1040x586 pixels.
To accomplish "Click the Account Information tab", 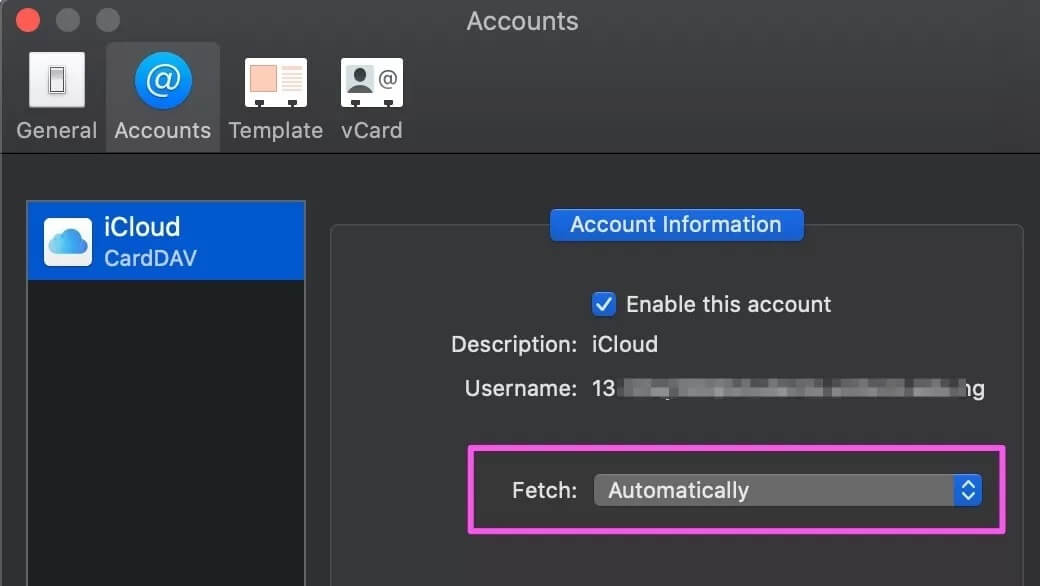I will click(676, 225).
